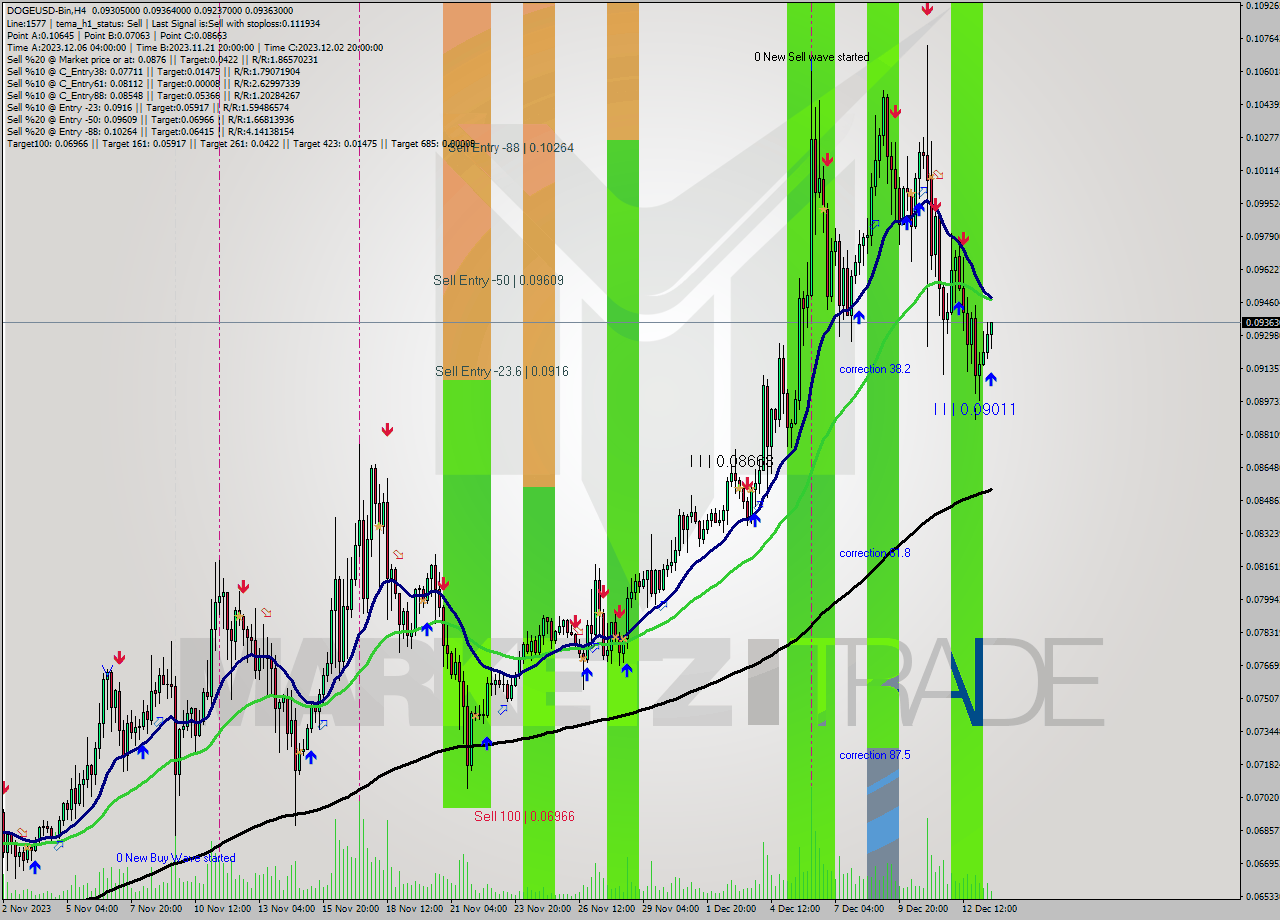
Task: Click the 'Sell %20 @ Entry -88: 0.10264' line
Action: (150, 131)
